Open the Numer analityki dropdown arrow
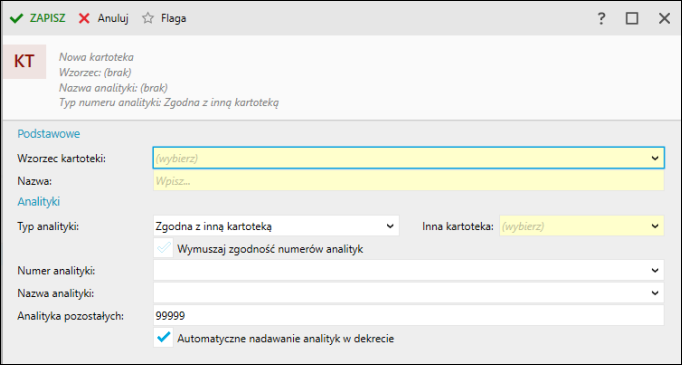 [x=655, y=271]
